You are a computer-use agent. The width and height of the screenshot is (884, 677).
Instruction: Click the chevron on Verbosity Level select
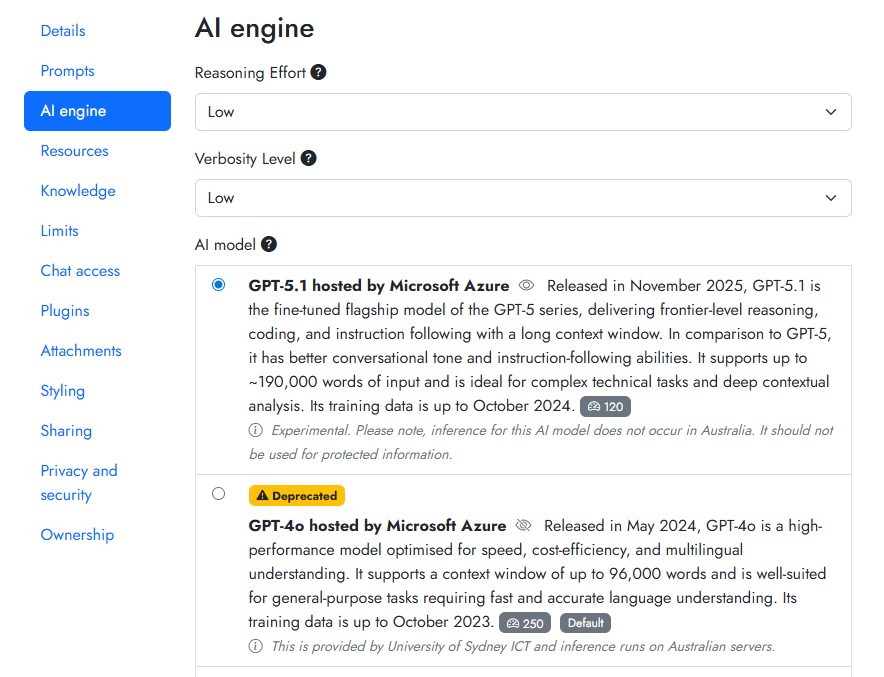click(830, 198)
